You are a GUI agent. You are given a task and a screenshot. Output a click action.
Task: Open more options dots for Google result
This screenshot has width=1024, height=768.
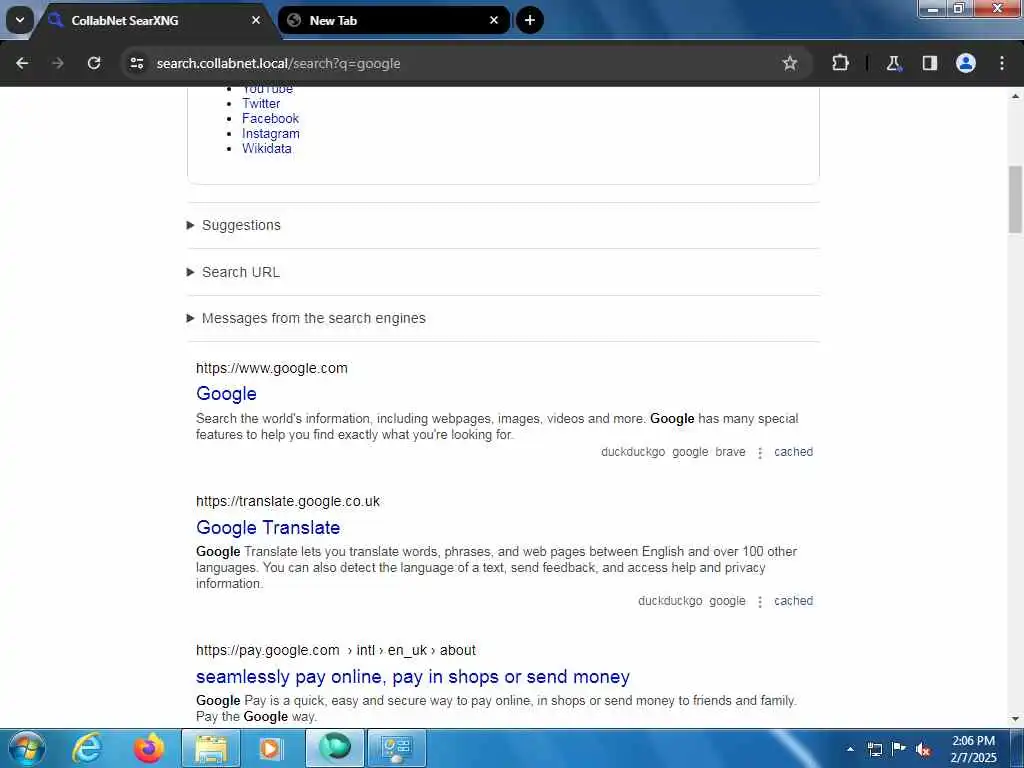[760, 453]
